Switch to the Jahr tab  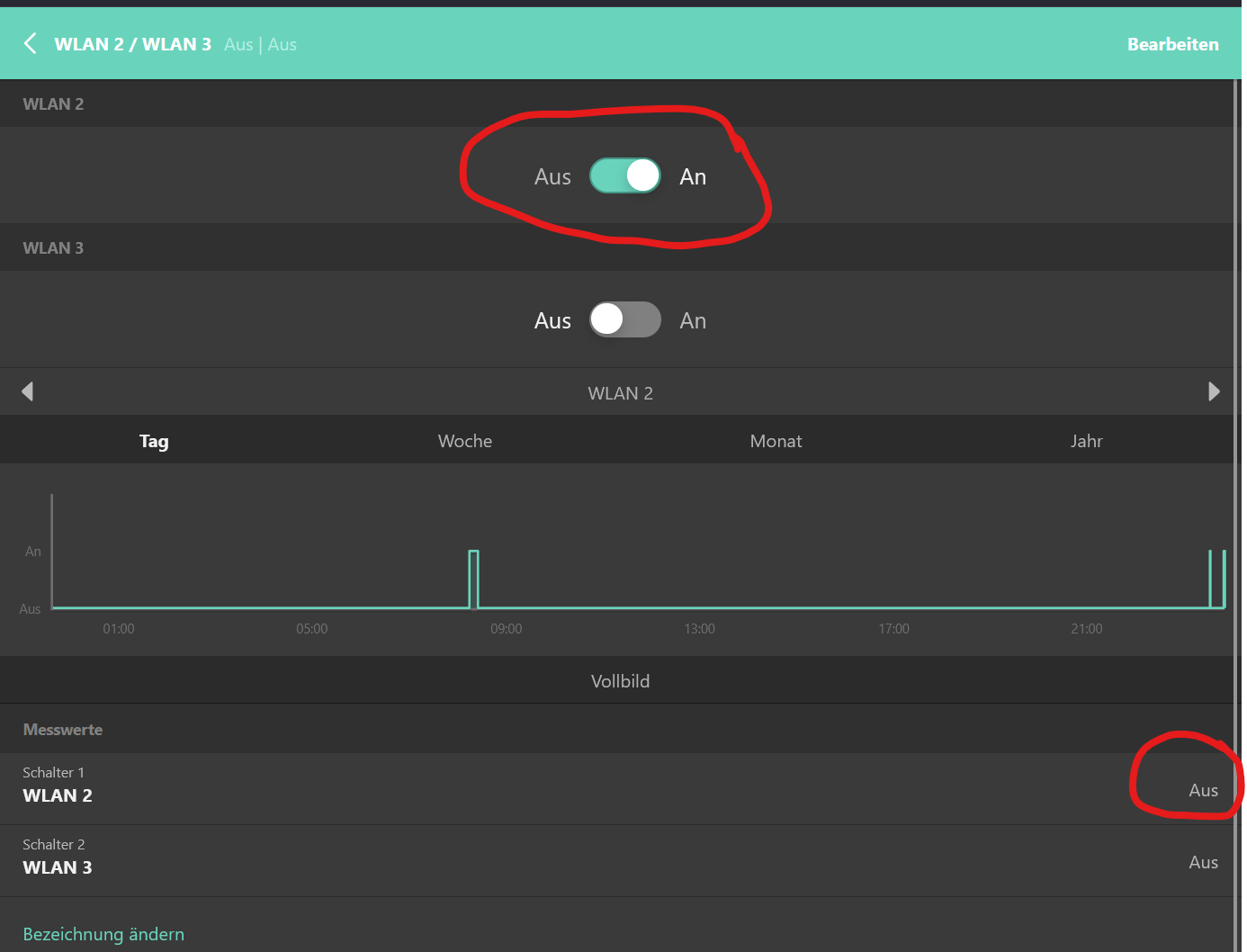(x=1086, y=441)
